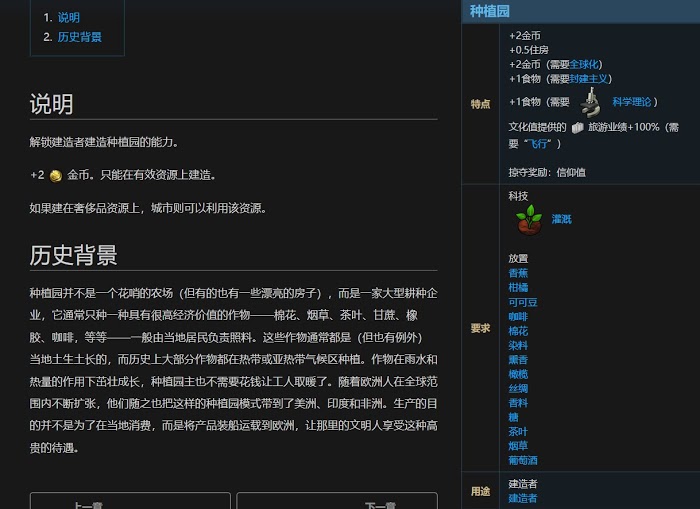
Task: Go to next chapter 下一章 button
Action: pos(337,501)
